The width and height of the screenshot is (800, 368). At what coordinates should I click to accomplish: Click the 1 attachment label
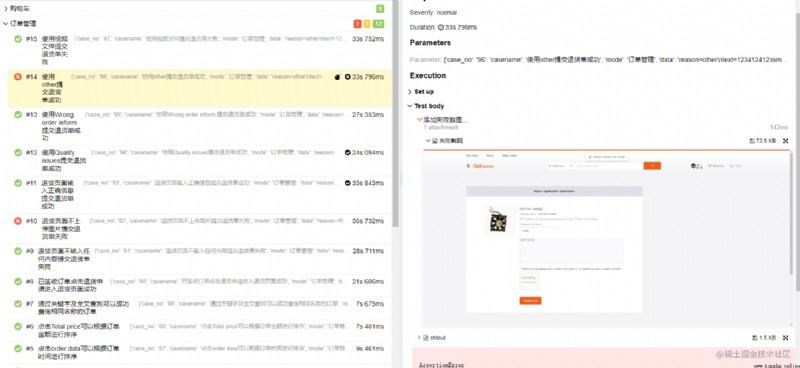[441, 127]
